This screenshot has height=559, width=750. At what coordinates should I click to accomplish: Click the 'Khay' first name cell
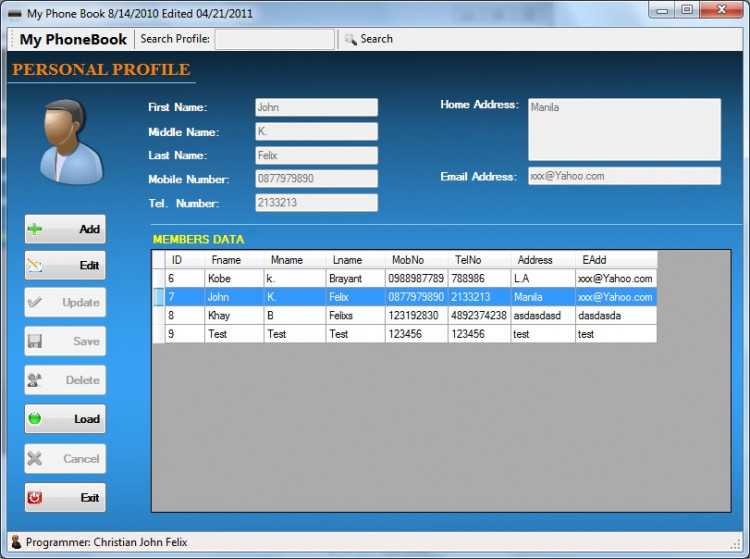pyautogui.click(x=234, y=316)
